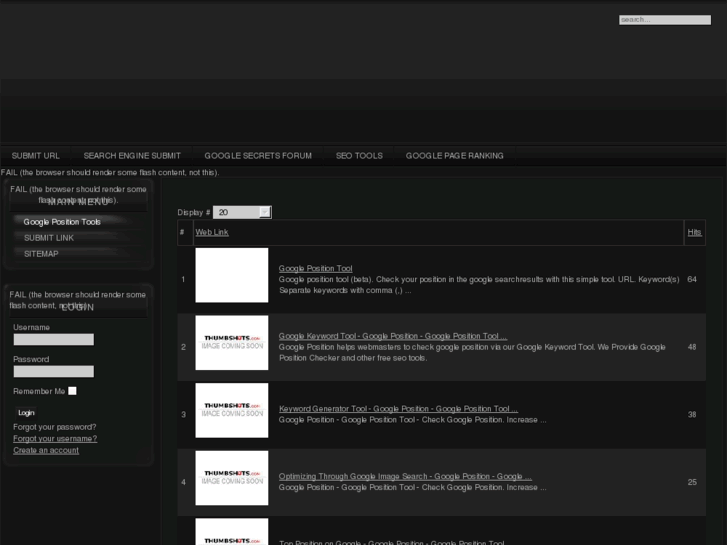727x545 pixels.
Task: Open Google Position Tool link
Action: 315,269
